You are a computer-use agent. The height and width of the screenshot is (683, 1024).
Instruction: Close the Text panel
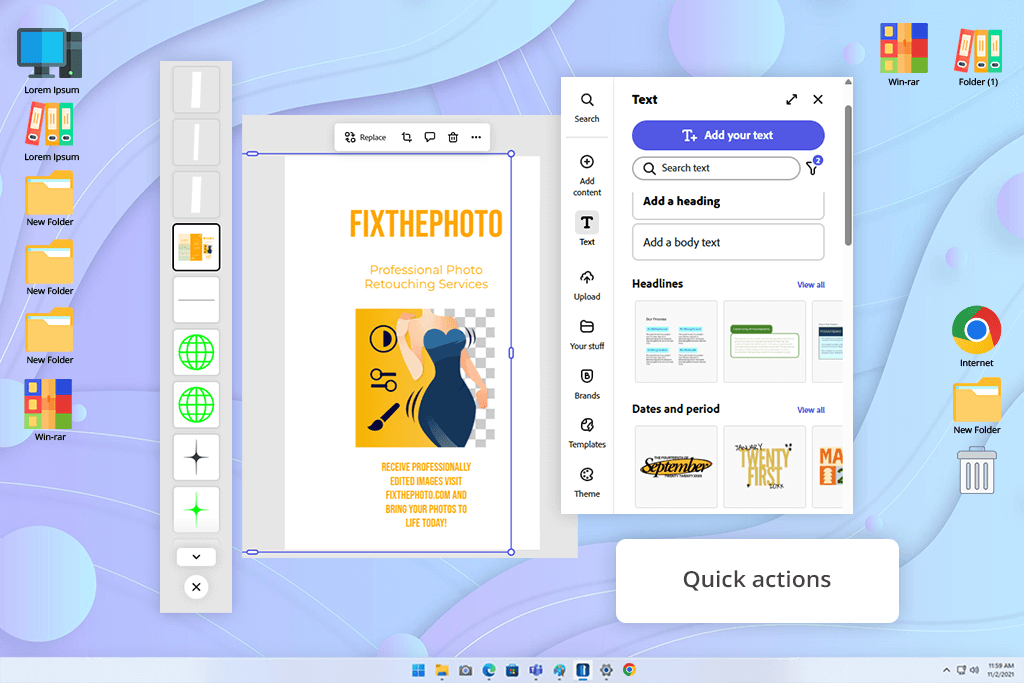pos(818,99)
